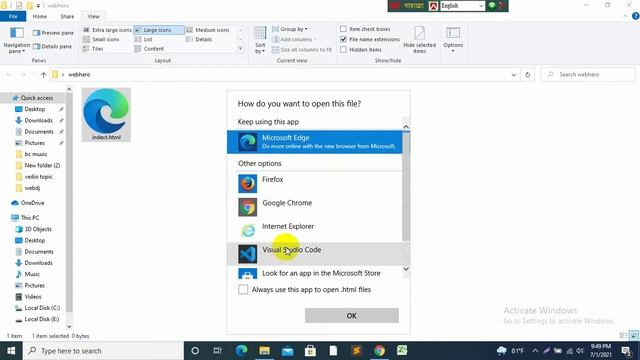Click Size all columns to fit
Viewport: 640px width, 360px height.
coord(302,50)
